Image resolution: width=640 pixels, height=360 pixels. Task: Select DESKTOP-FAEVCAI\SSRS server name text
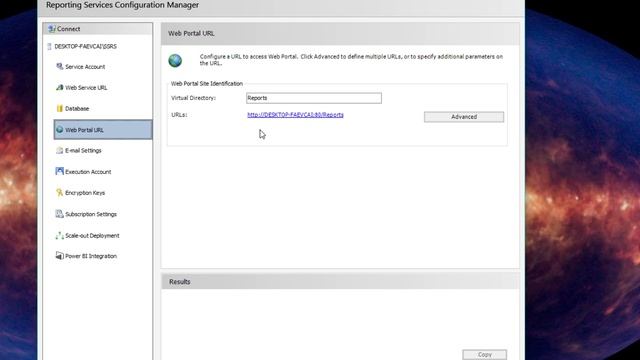point(86,47)
